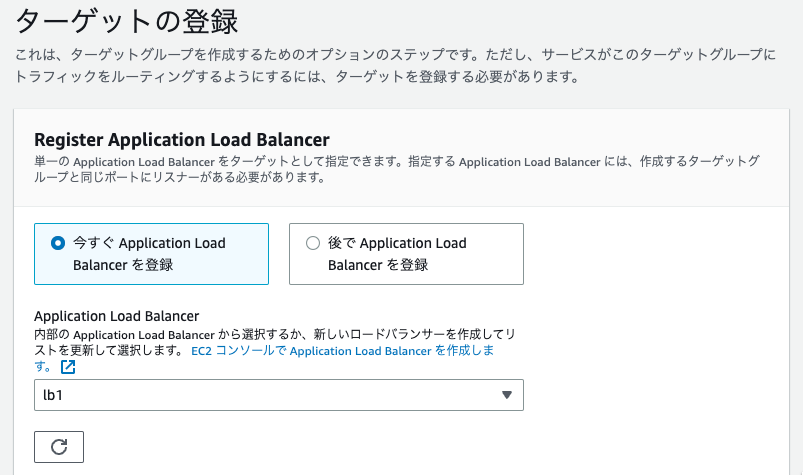Click the selected value lb1 in the dropdown

click(x=53, y=395)
